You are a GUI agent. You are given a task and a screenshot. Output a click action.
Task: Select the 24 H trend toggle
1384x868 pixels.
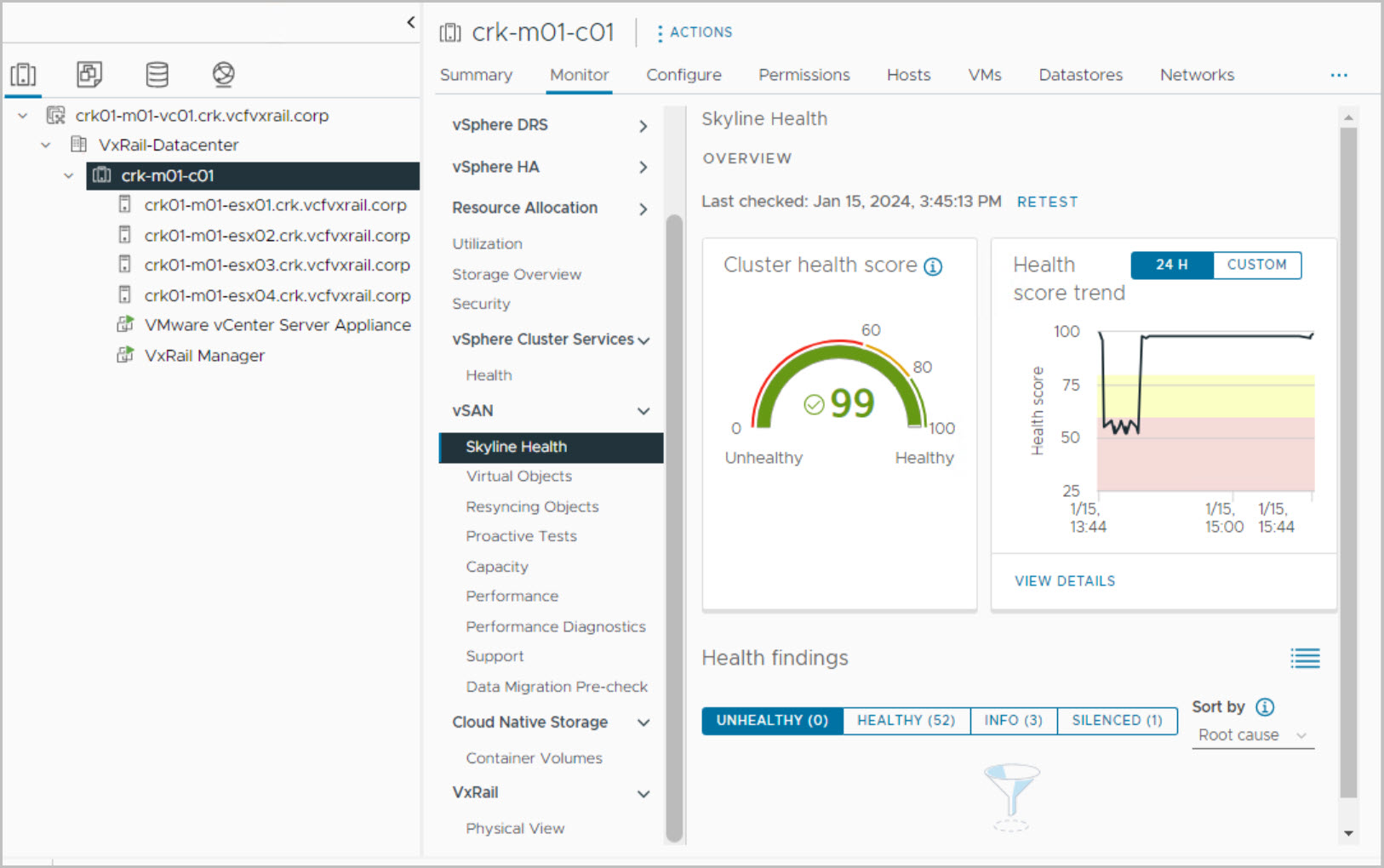1171,265
